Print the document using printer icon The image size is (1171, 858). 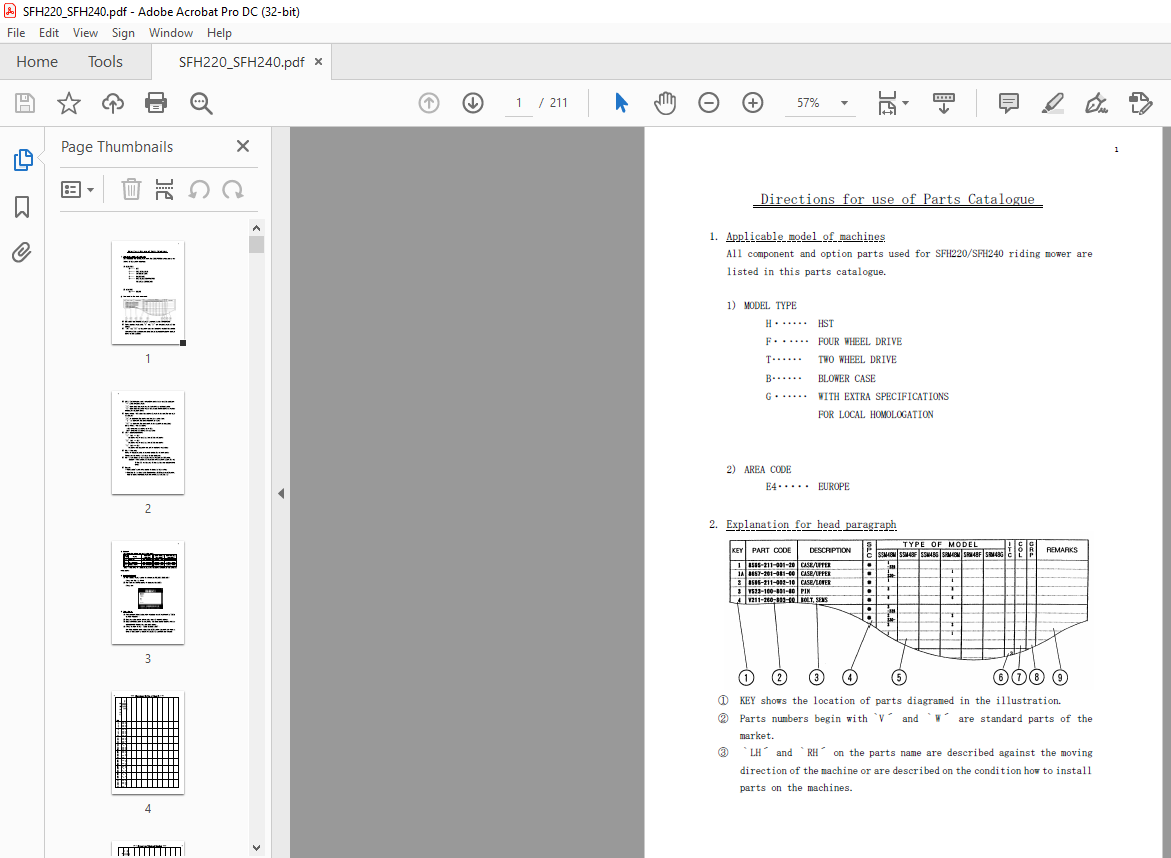tap(156, 103)
